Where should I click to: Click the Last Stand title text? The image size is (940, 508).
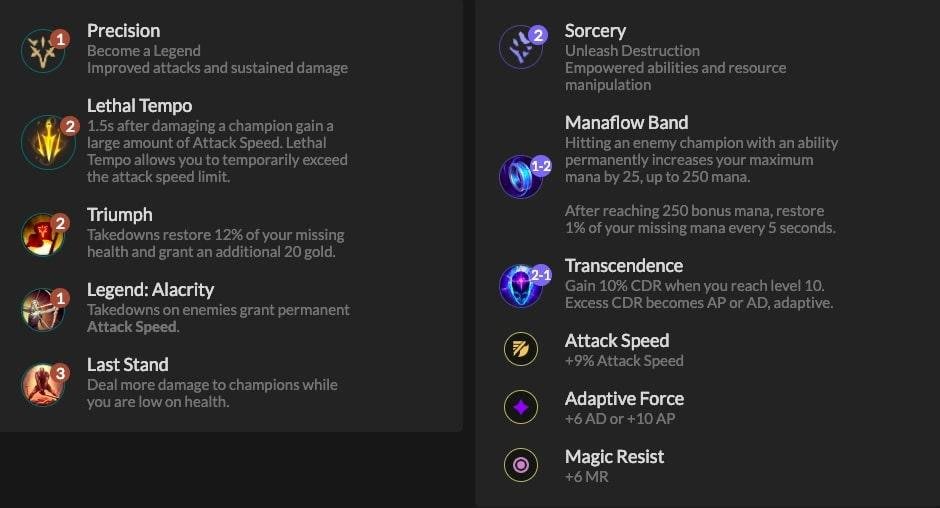pyautogui.click(x=127, y=365)
